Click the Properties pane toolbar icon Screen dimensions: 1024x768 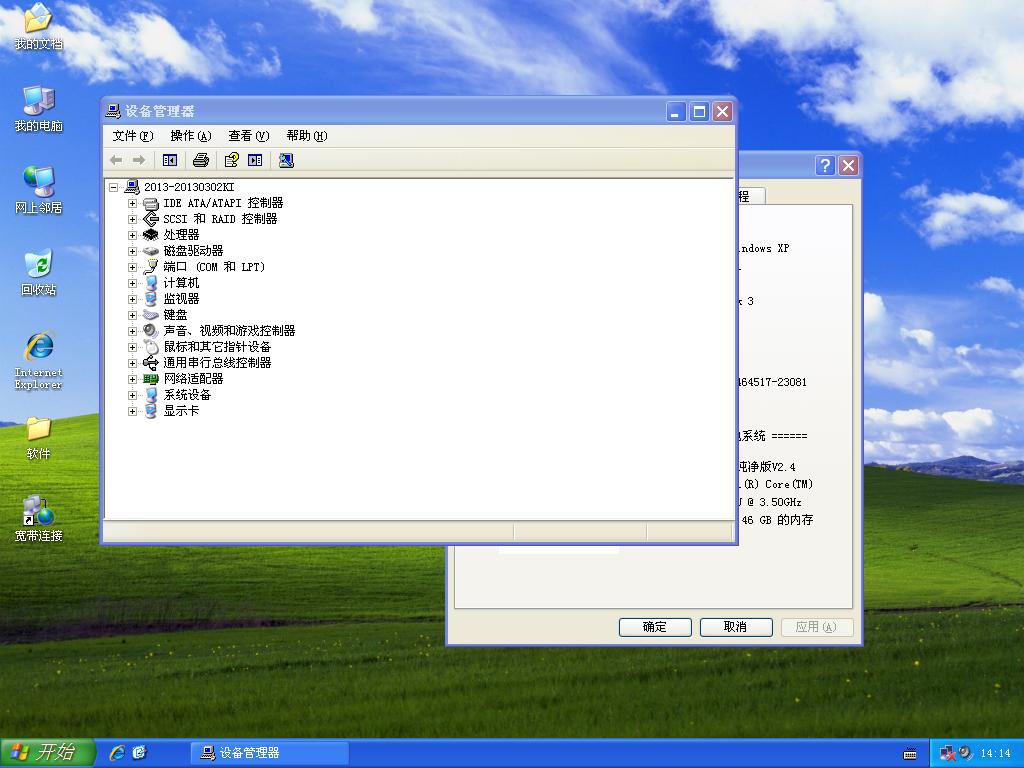click(255, 160)
